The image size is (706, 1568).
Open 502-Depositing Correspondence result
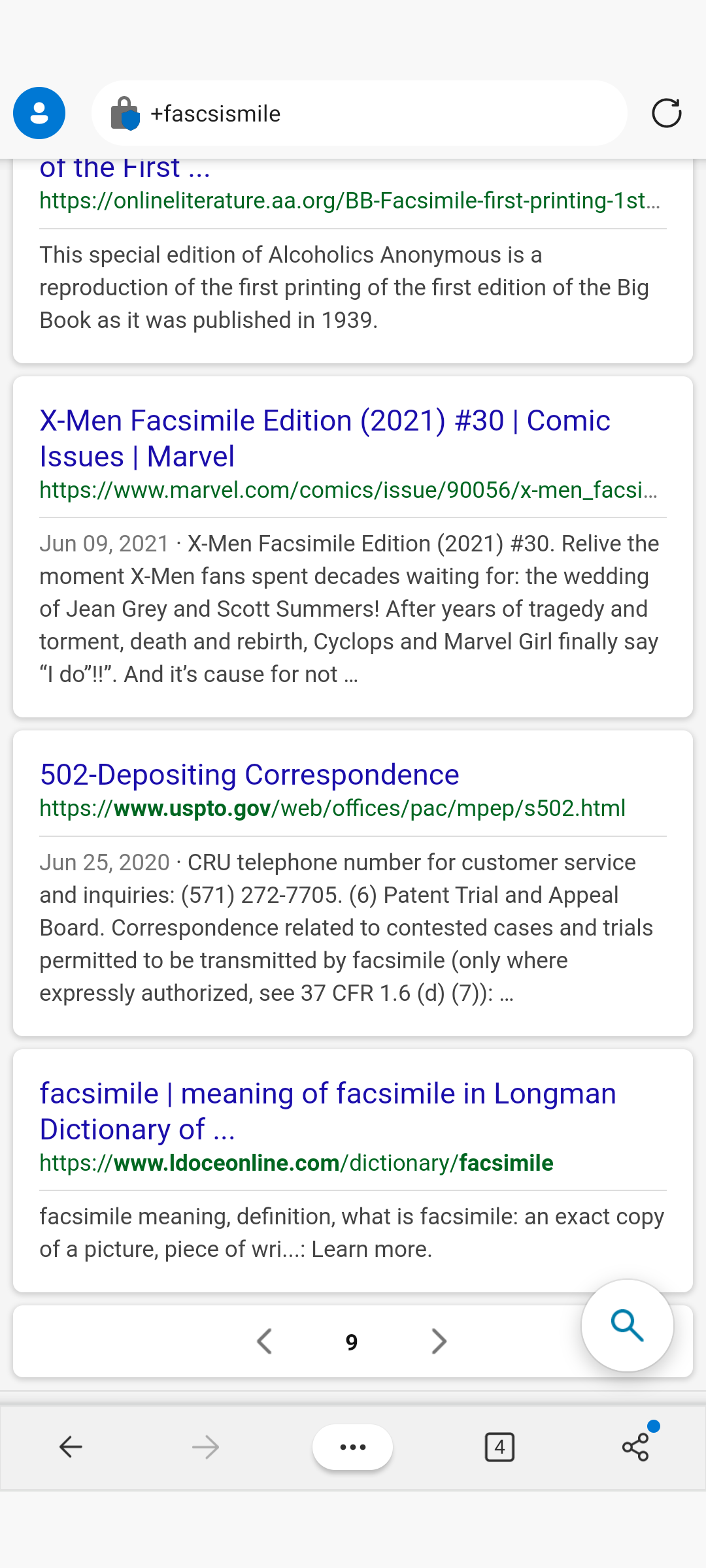point(249,774)
